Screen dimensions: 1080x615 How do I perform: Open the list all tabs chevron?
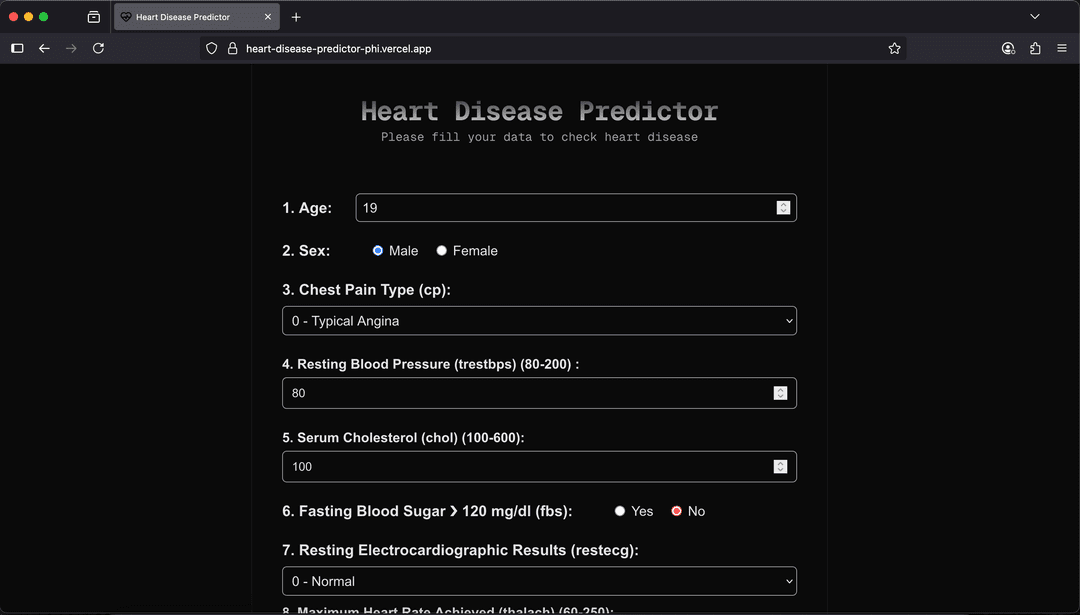pos(1035,17)
